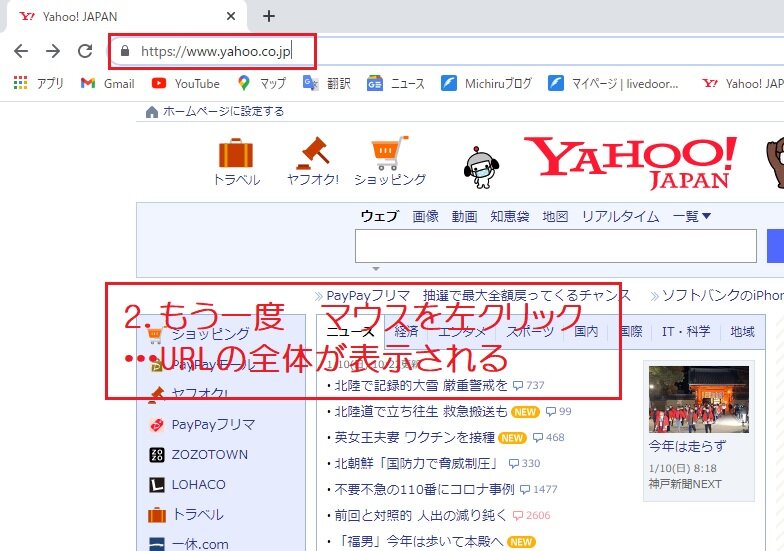Expand the 一覧 dropdown
784x551 pixels.
click(x=692, y=216)
